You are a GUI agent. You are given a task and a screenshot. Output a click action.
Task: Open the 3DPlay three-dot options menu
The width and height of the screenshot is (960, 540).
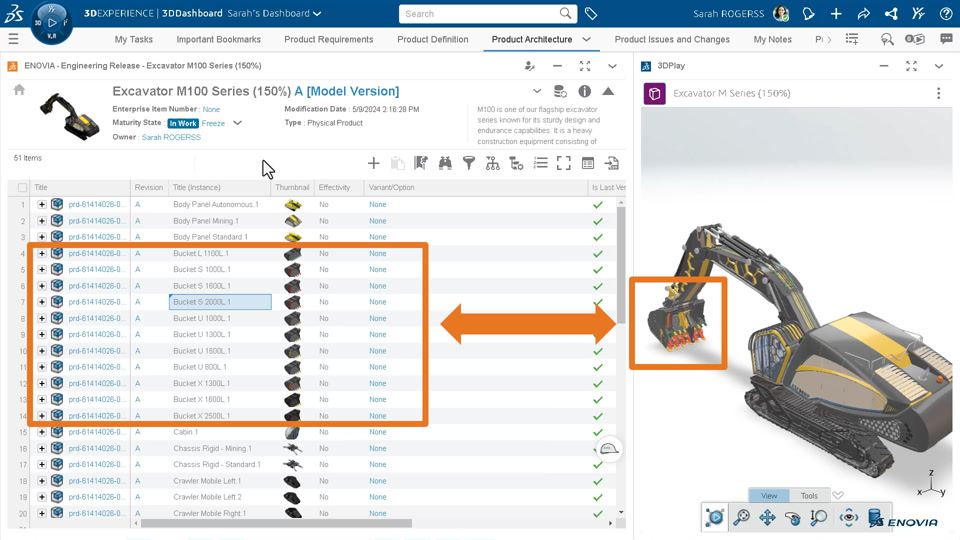pos(939,93)
